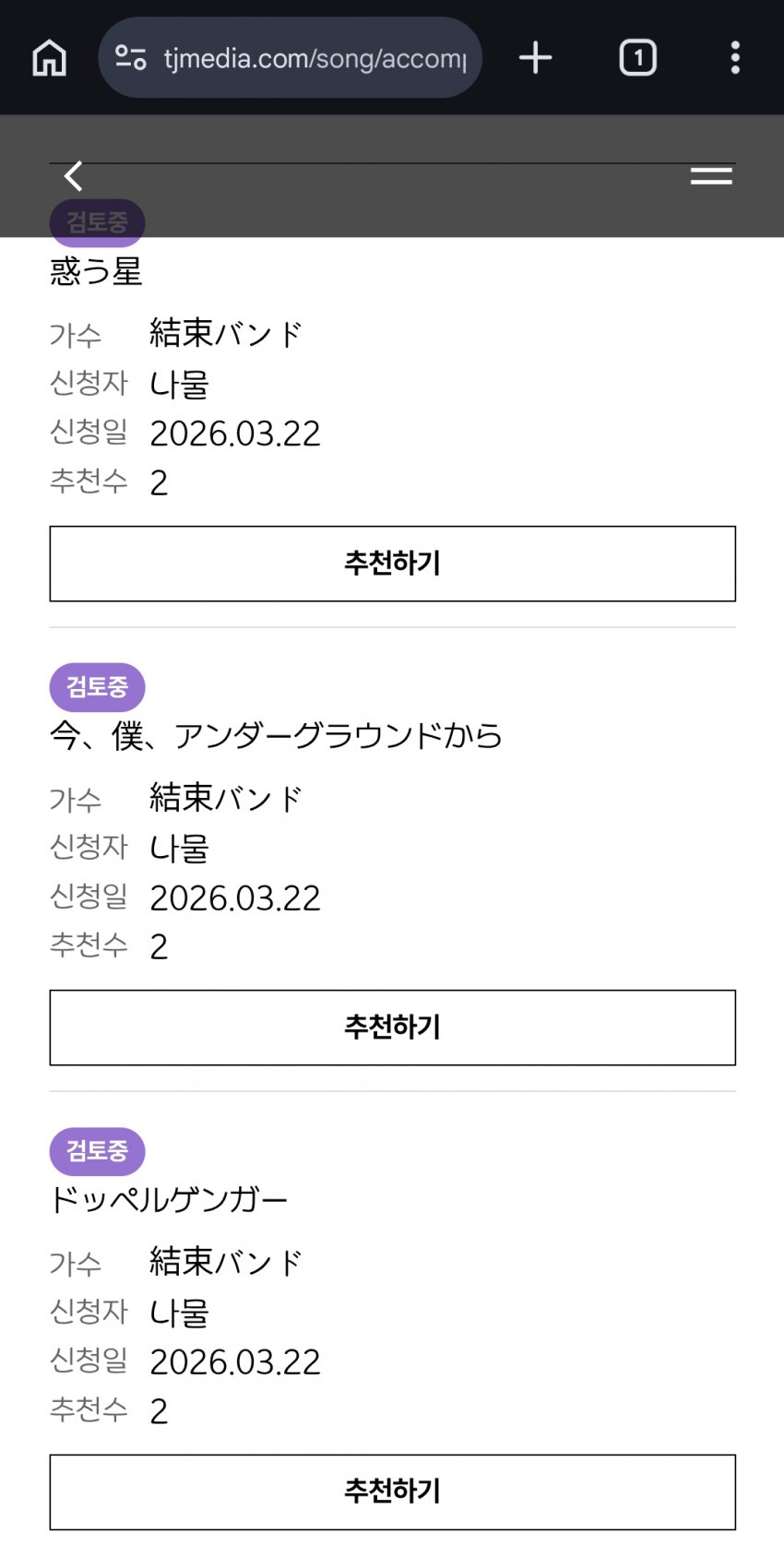Tap artist 結束バンド under 惑う星

click(226, 334)
